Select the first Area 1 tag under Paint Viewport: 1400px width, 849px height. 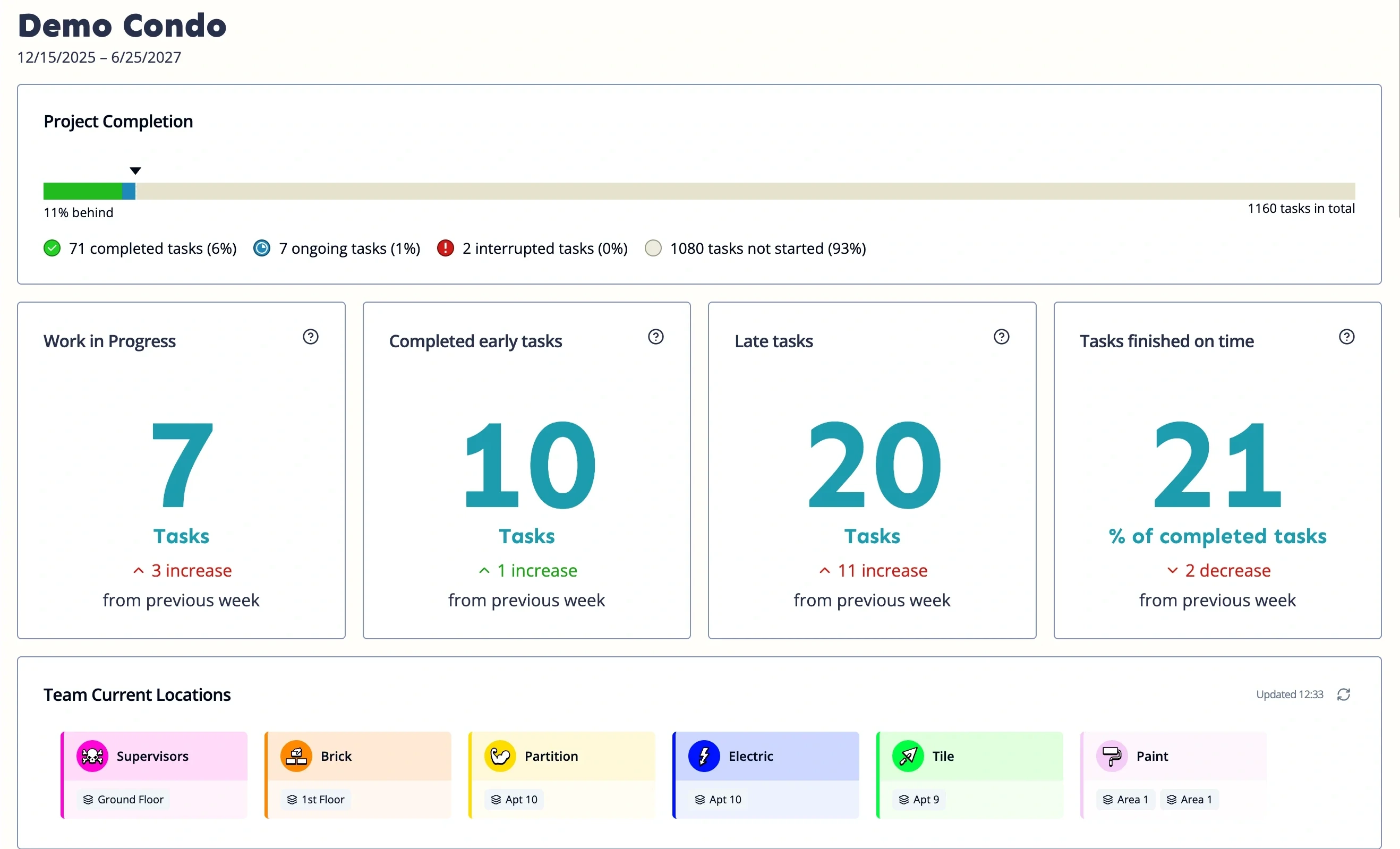(1125, 800)
